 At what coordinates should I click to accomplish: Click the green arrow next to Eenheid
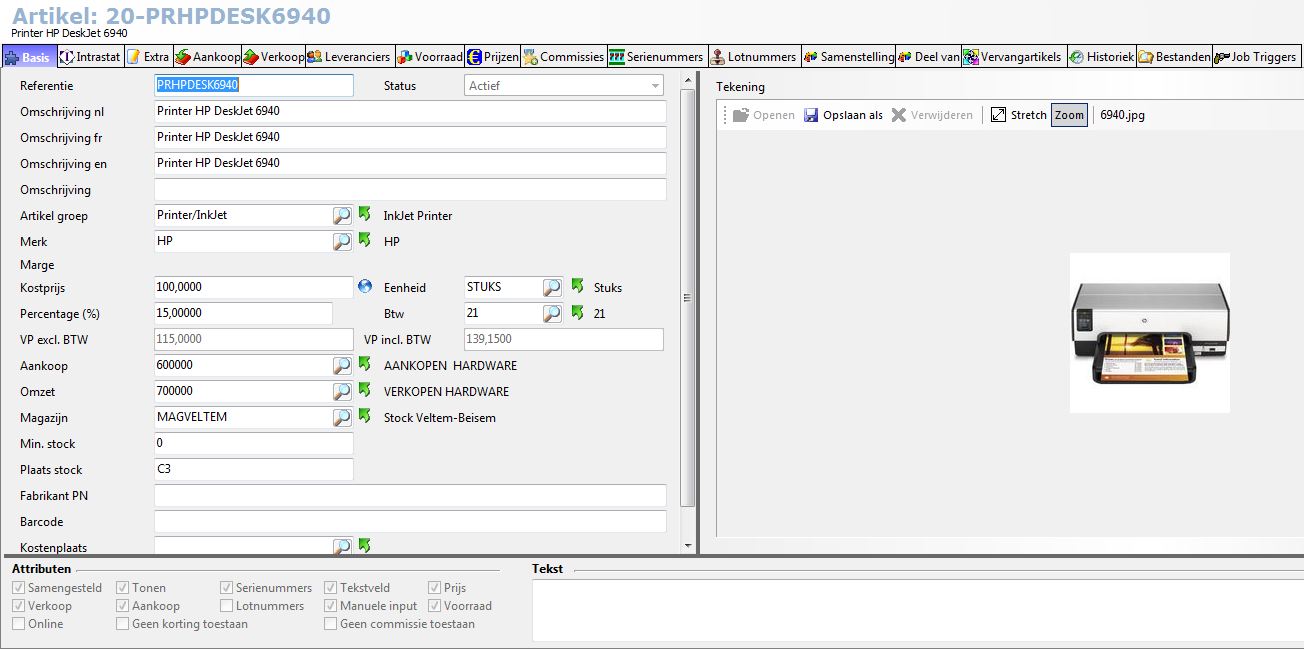578,286
